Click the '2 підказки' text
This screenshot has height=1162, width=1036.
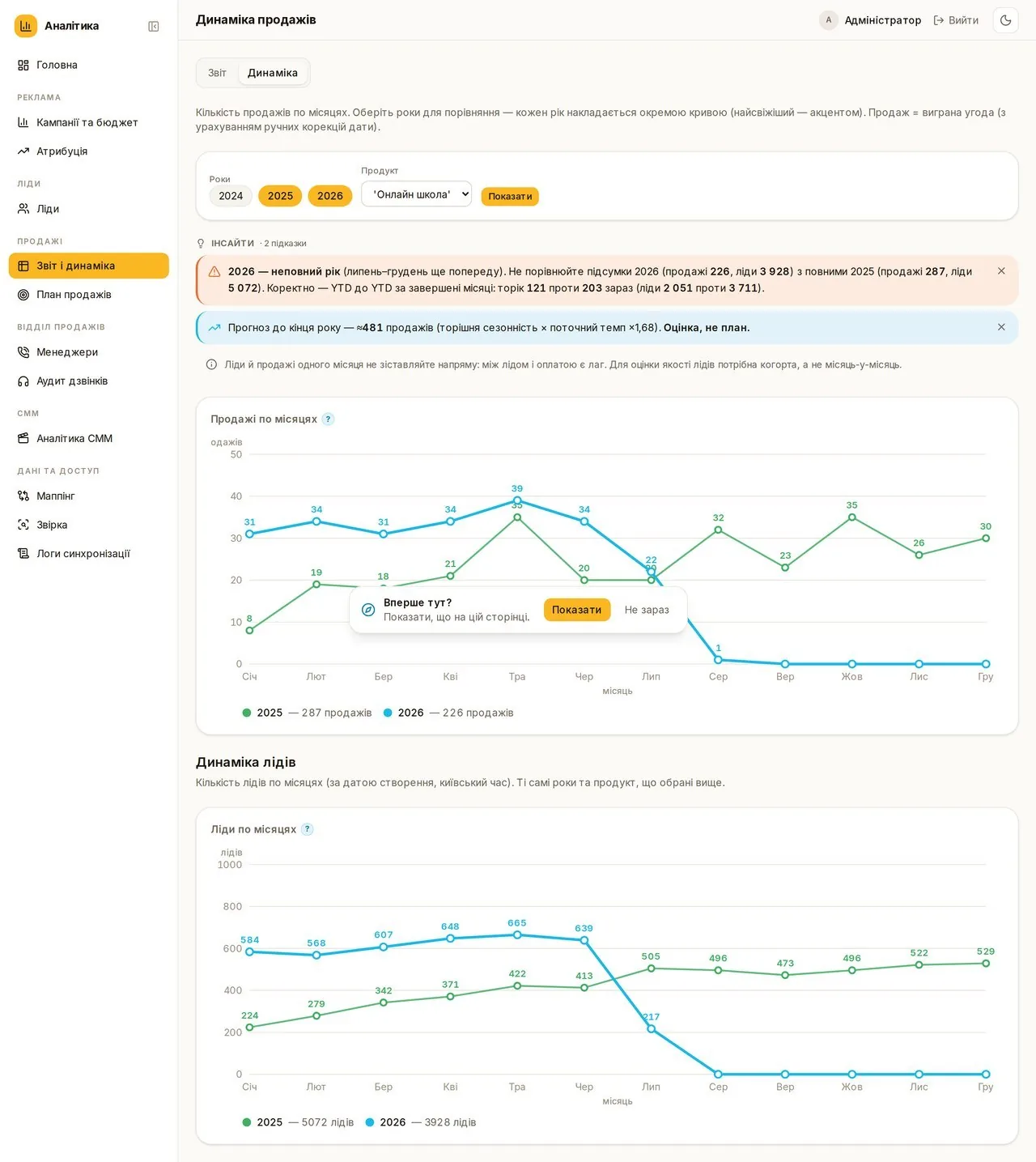285,244
